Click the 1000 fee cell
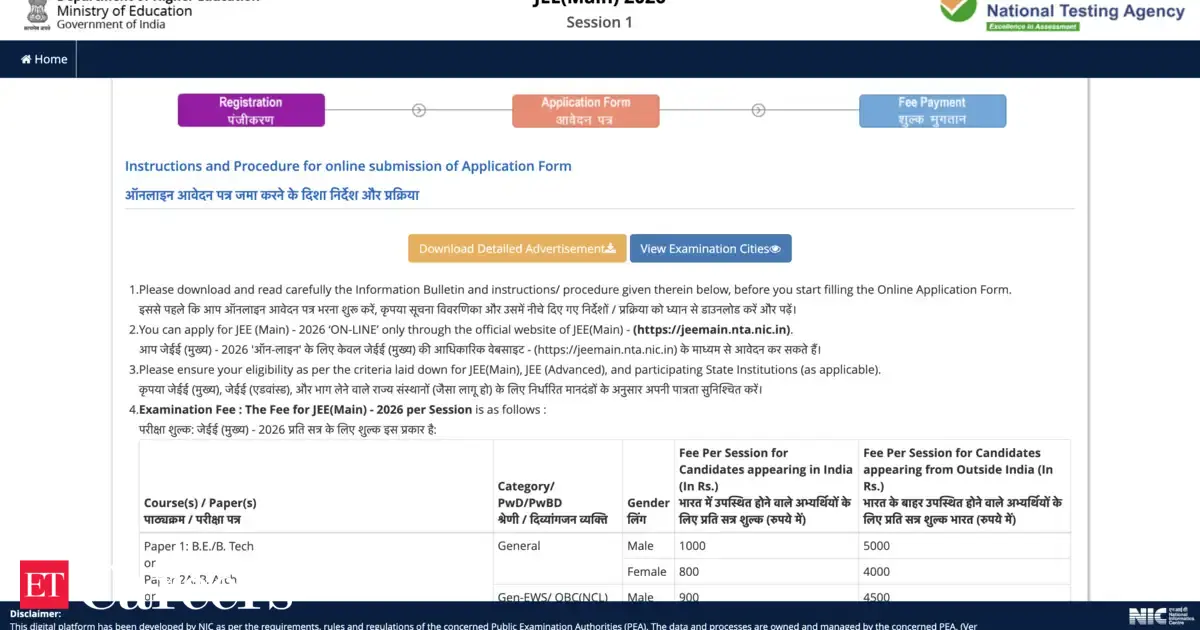The width and height of the screenshot is (1200, 630). point(692,546)
